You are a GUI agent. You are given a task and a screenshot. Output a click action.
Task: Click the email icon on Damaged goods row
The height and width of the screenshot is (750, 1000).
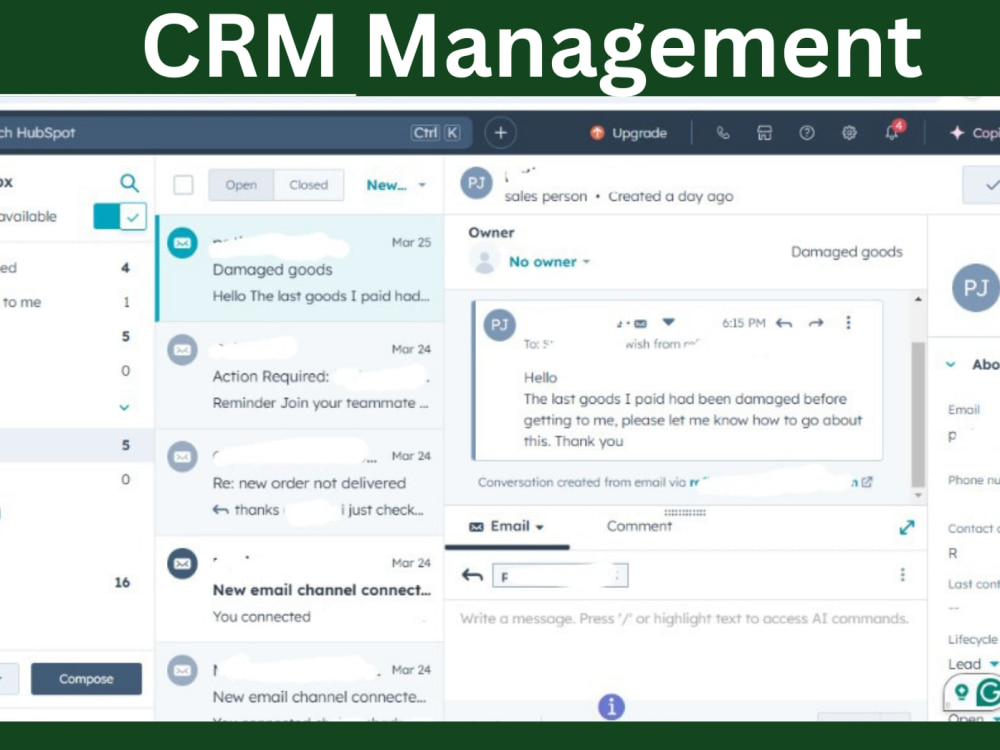(182, 243)
